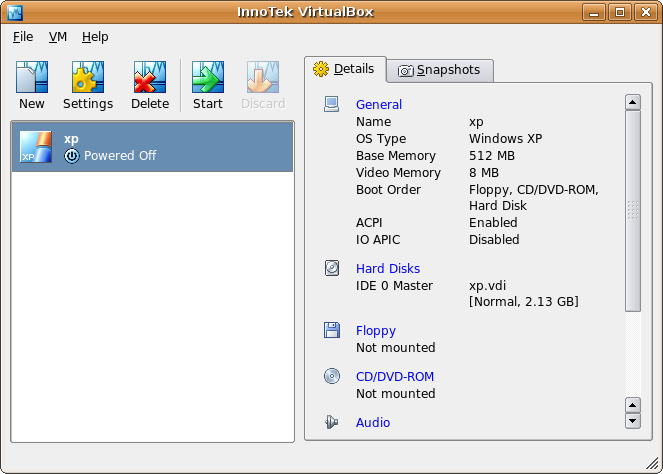
Task: Open the Settings toolbar icon
Action: (x=88, y=77)
